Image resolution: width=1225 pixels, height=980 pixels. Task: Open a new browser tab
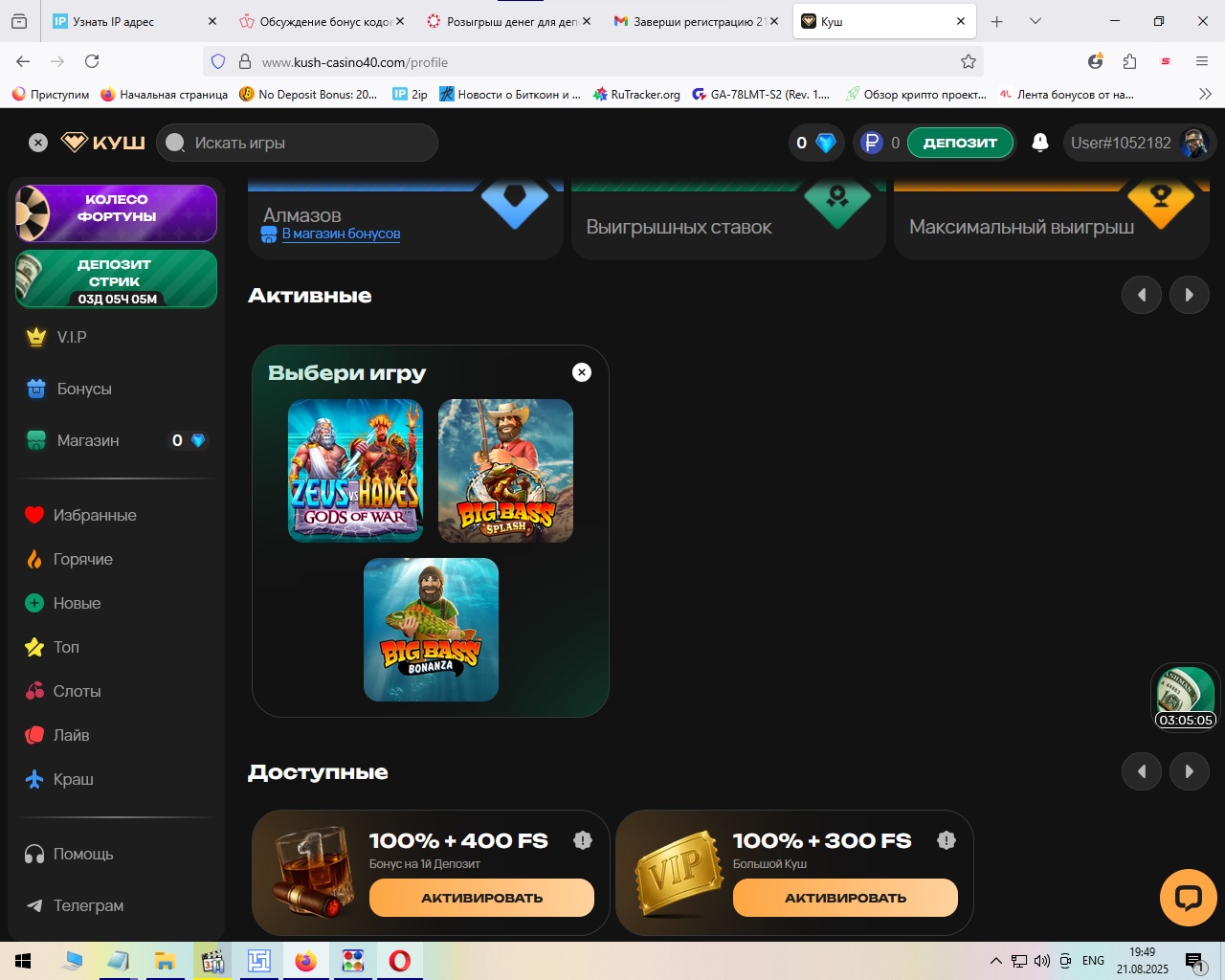click(996, 21)
